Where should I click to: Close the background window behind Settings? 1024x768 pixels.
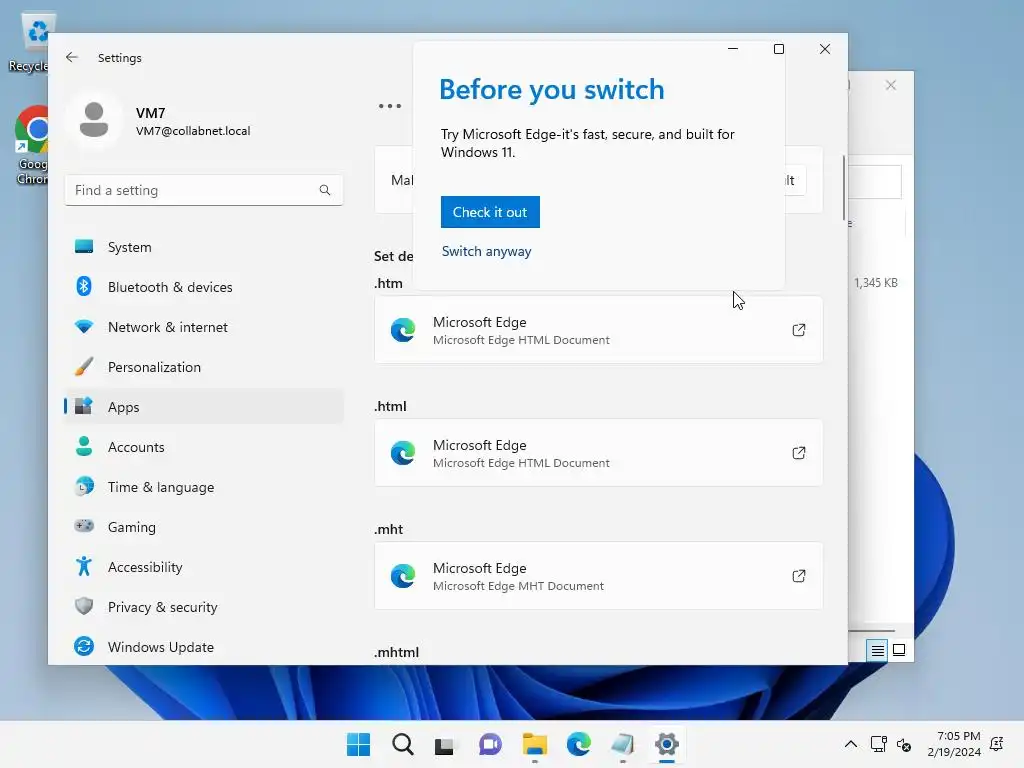(x=891, y=86)
